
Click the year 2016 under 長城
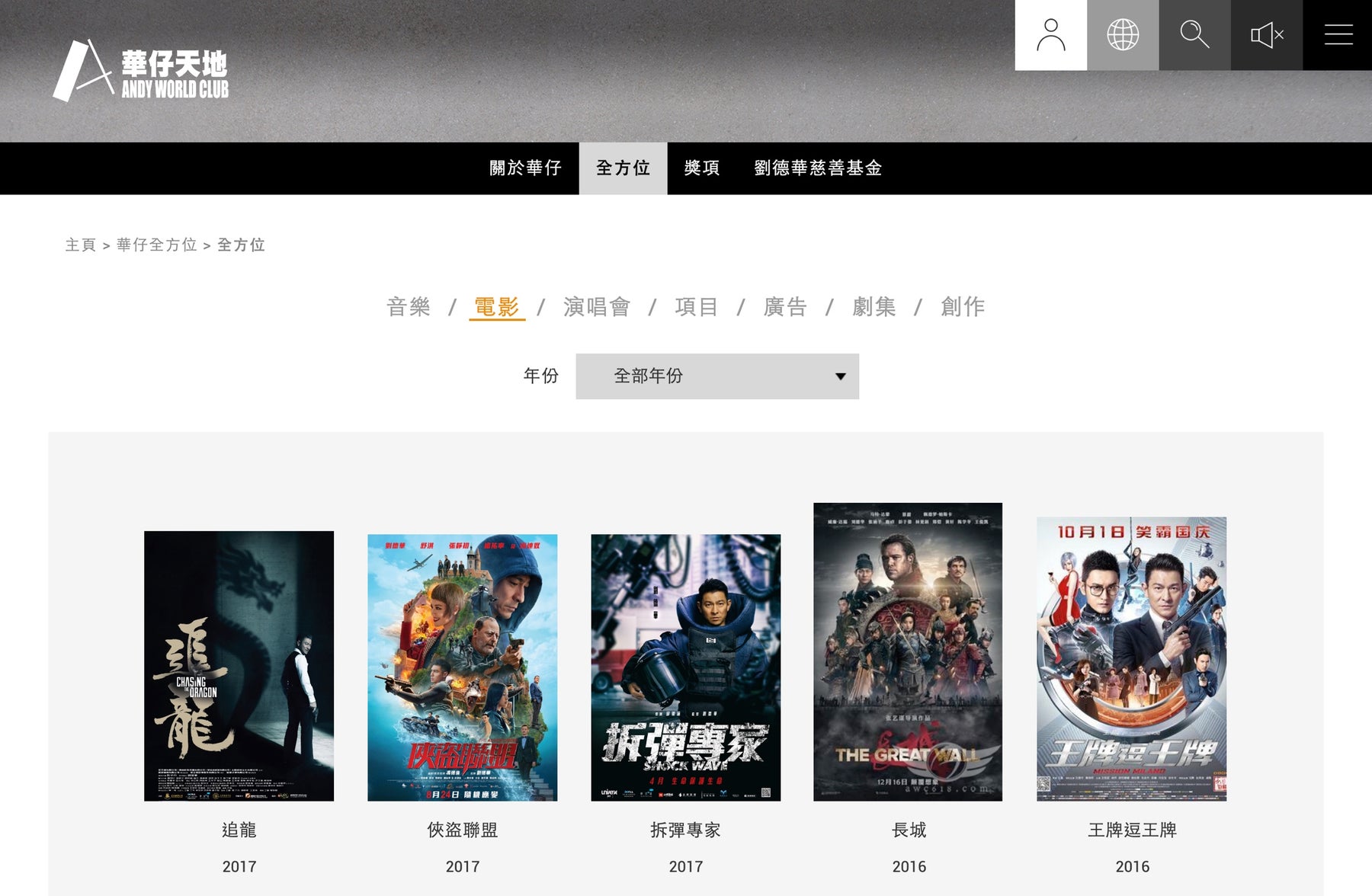[909, 867]
